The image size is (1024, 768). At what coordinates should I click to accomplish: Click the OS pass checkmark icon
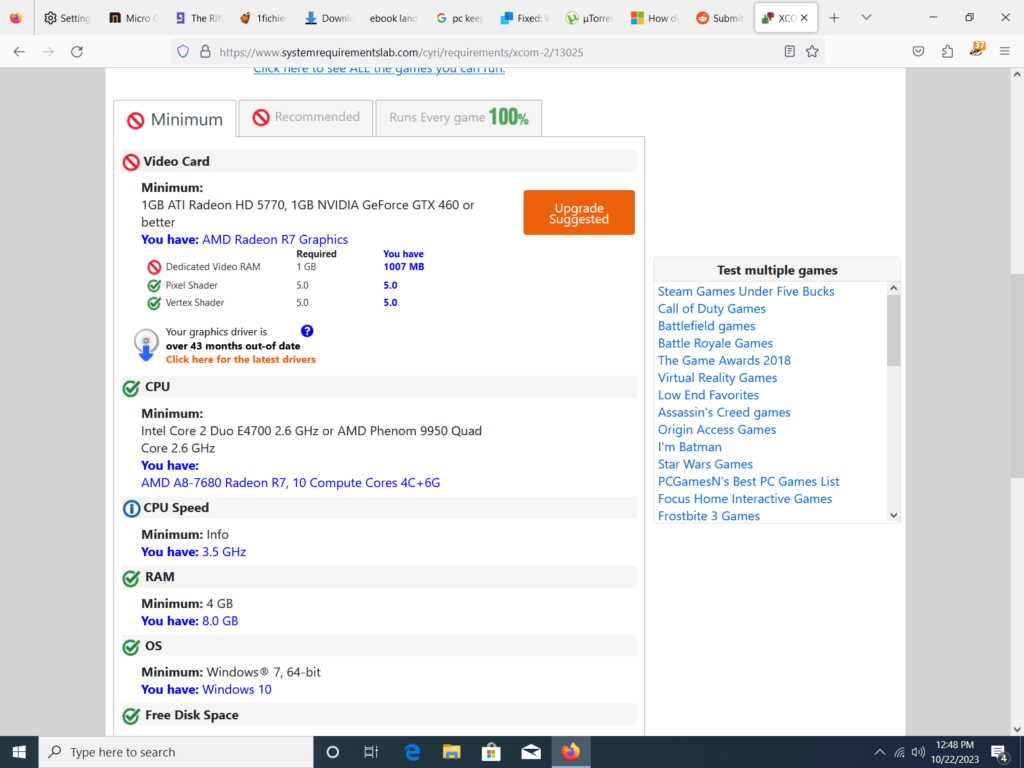click(131, 647)
